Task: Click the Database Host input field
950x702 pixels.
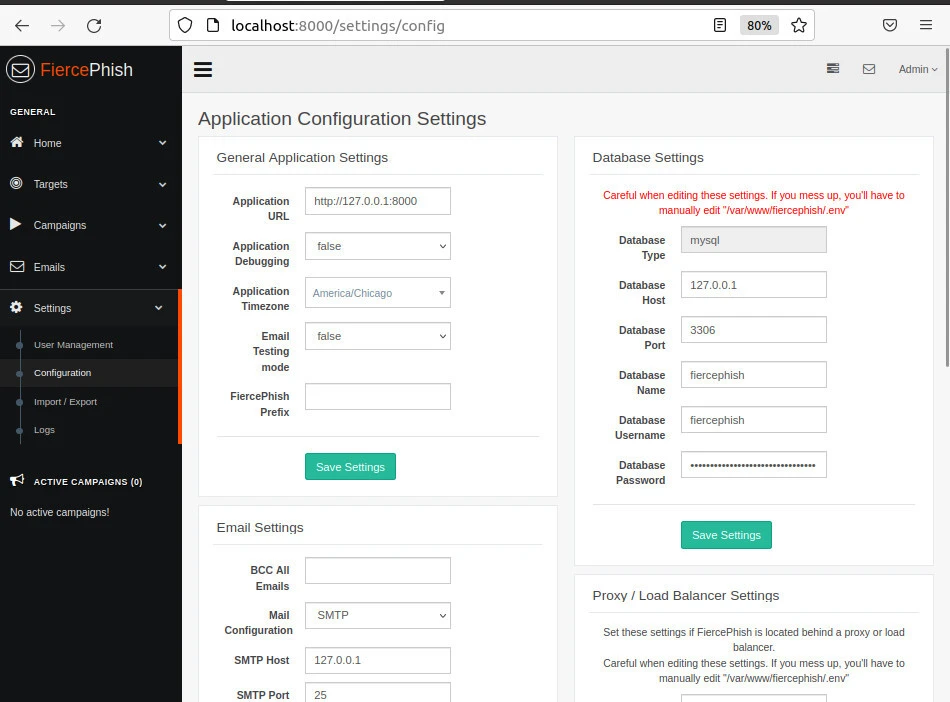Action: (753, 285)
